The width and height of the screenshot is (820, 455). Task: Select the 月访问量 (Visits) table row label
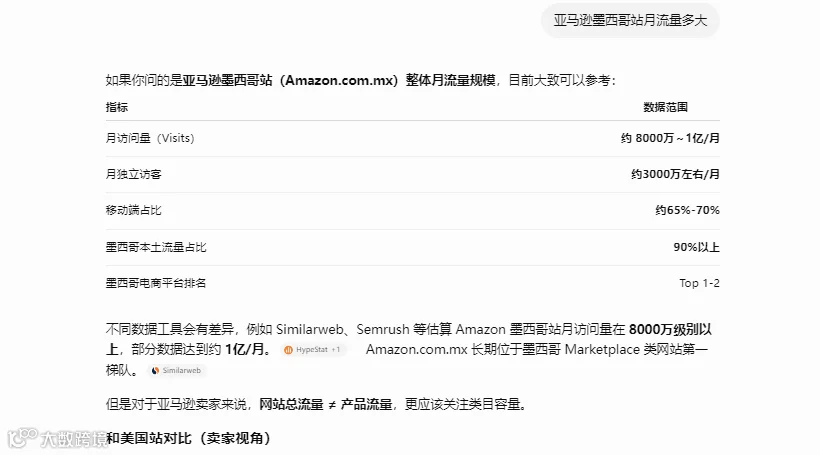coord(150,138)
